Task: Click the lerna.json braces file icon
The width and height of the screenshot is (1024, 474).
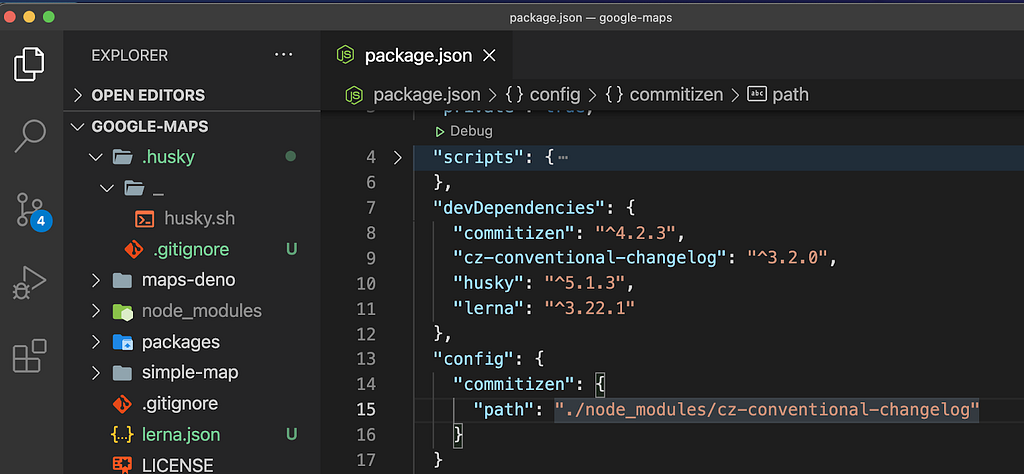Action: click(x=122, y=435)
